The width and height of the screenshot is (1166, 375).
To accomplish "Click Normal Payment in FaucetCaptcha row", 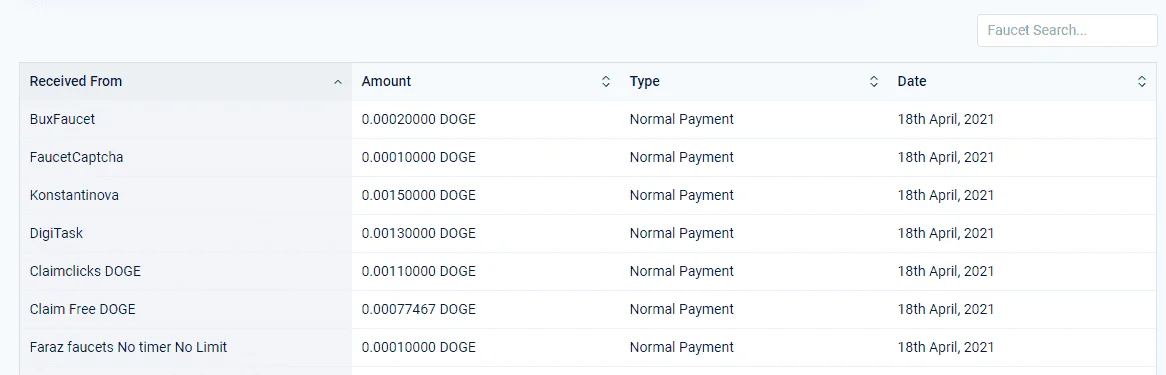I will coord(681,157).
